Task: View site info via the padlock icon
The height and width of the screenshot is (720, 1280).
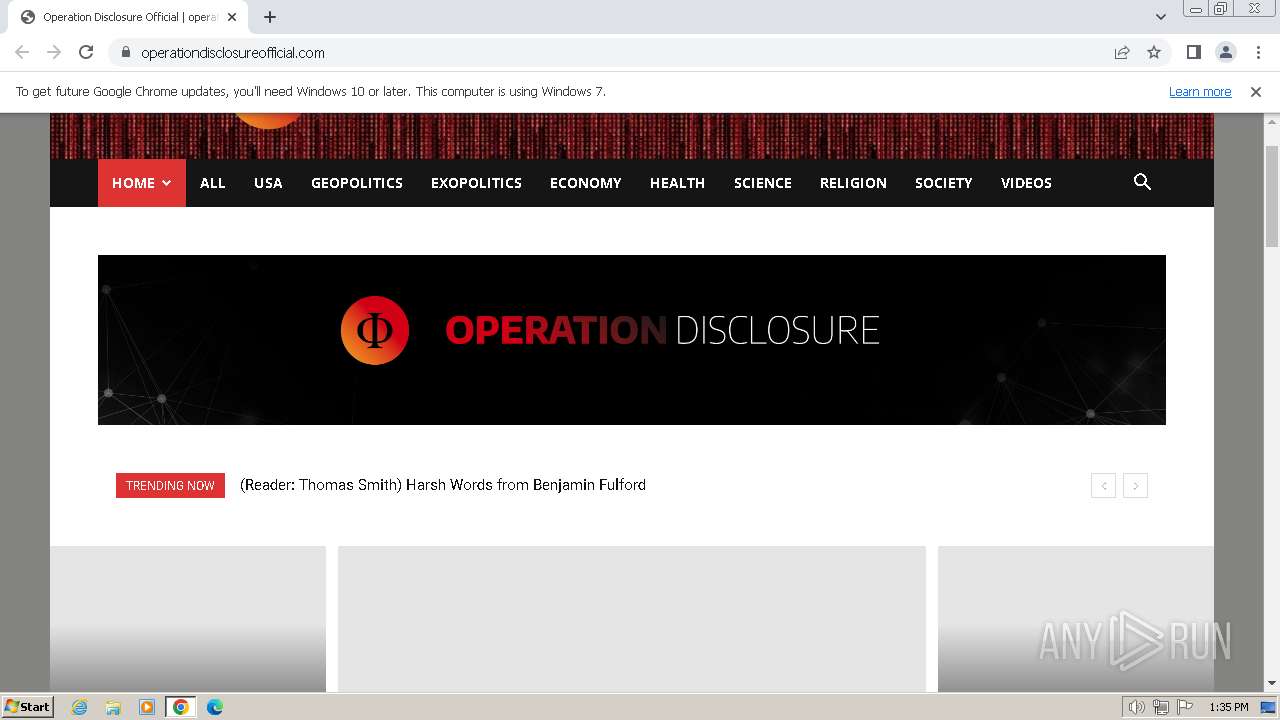Action: pyautogui.click(x=125, y=52)
